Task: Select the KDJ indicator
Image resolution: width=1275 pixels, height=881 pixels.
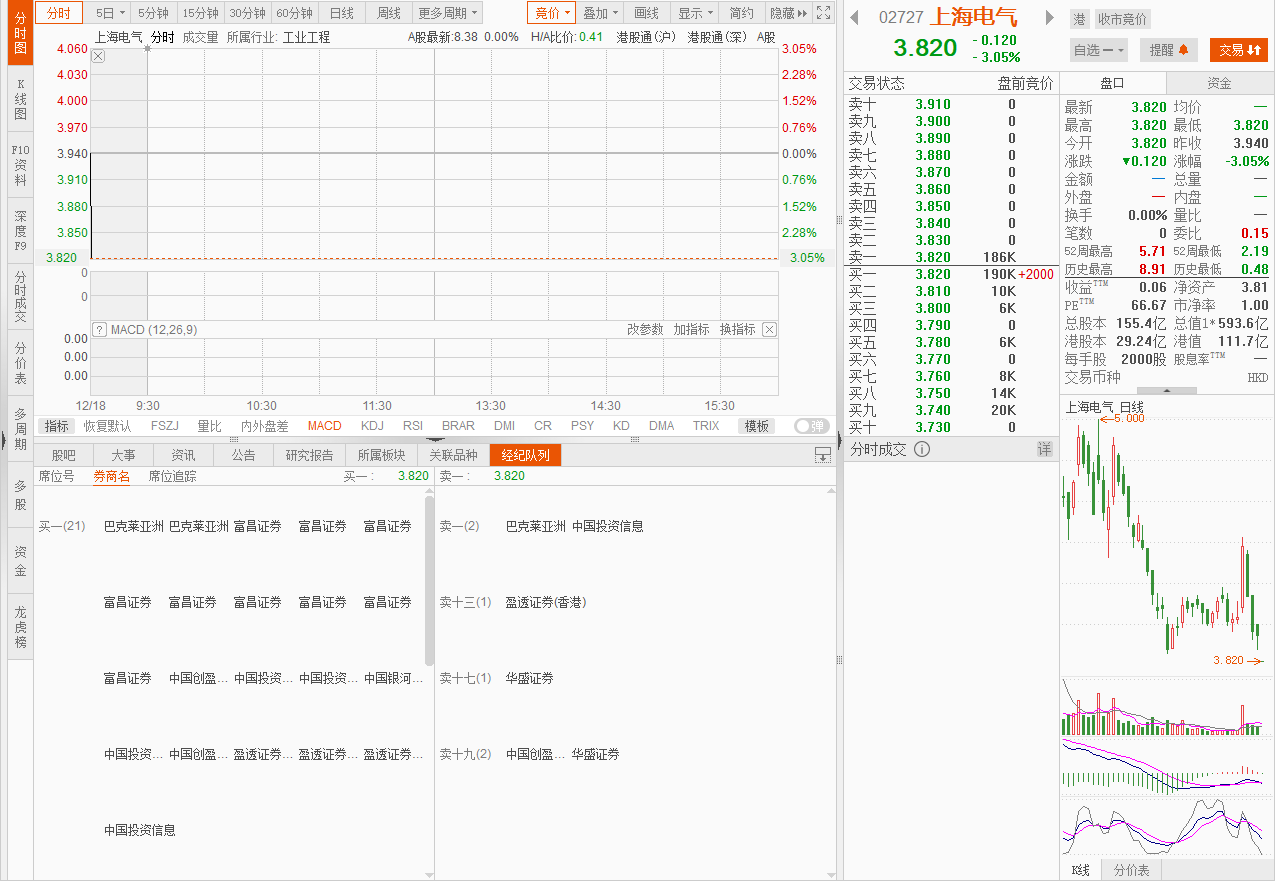Action: coord(372,426)
